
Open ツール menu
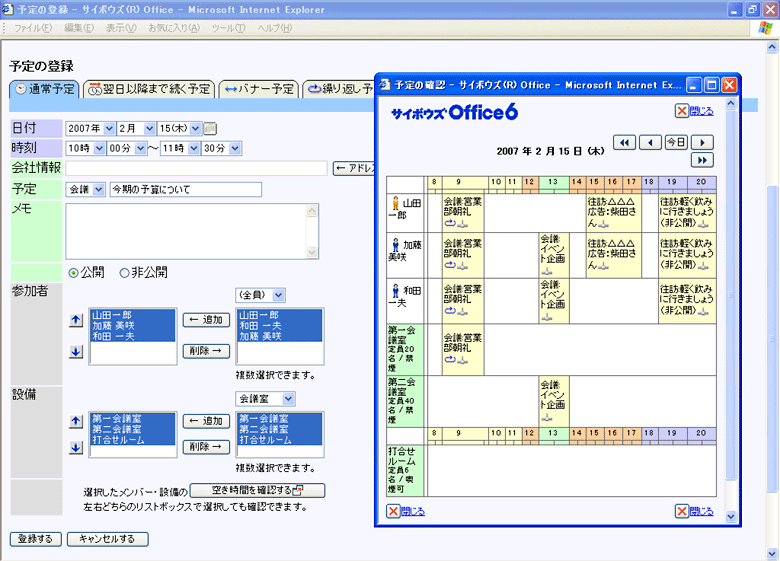click(x=228, y=28)
